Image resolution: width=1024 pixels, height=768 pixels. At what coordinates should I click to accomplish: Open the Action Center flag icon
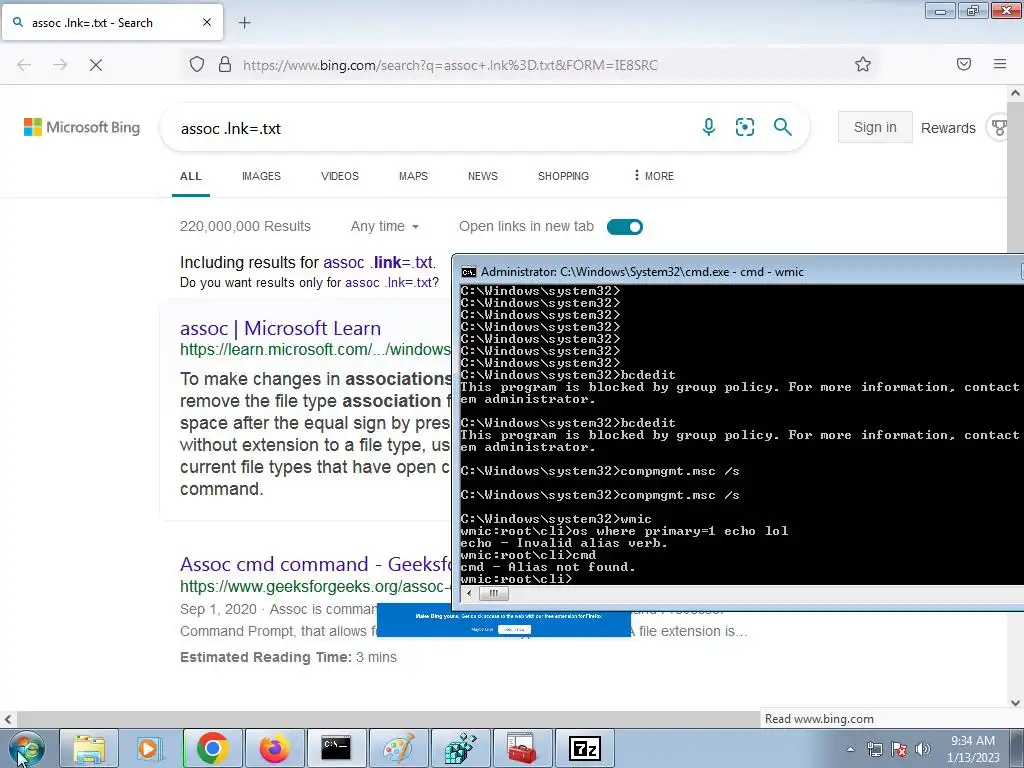click(899, 749)
